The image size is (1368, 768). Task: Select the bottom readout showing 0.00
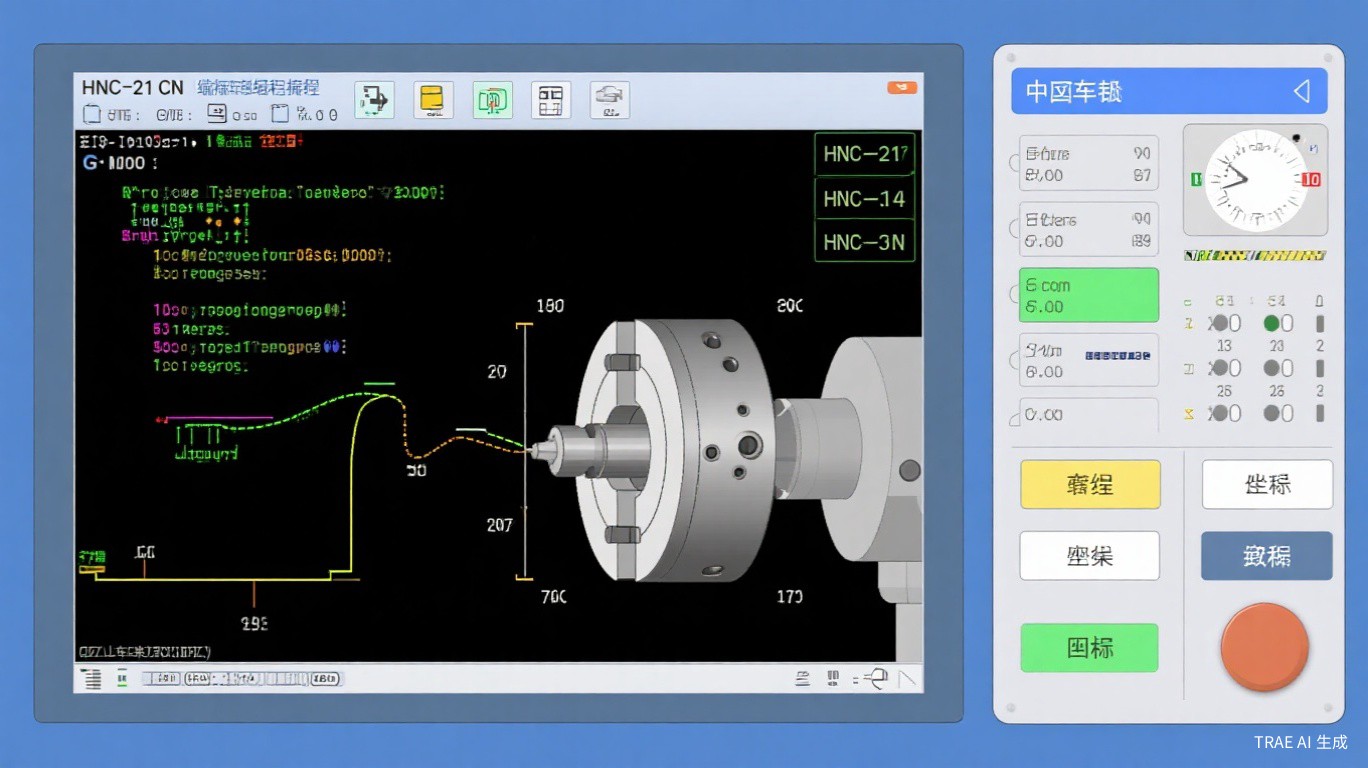point(1089,414)
